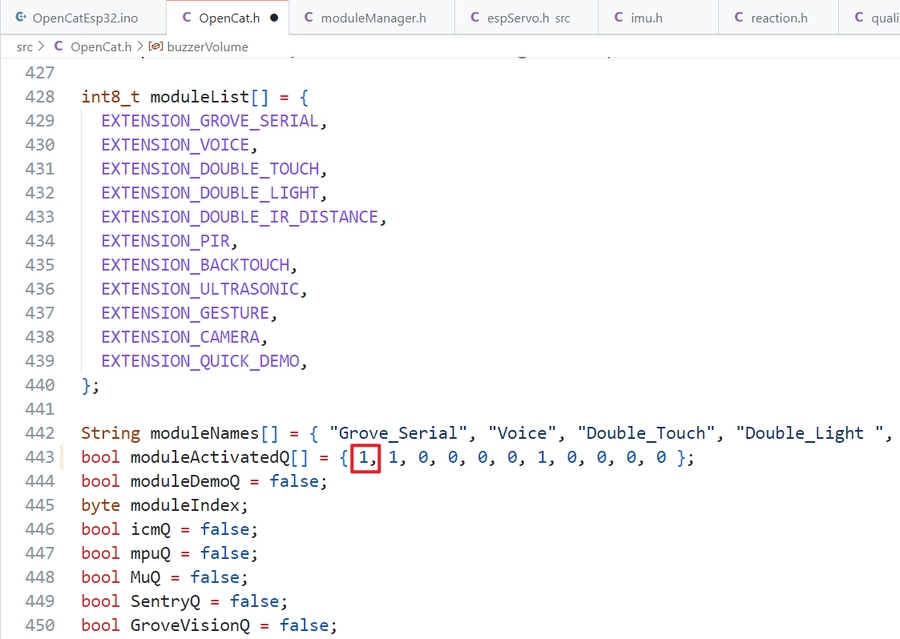Open the buzzerVolume breadcrumb symbol list
Image resolution: width=900 pixels, height=639 pixels.
207,47
